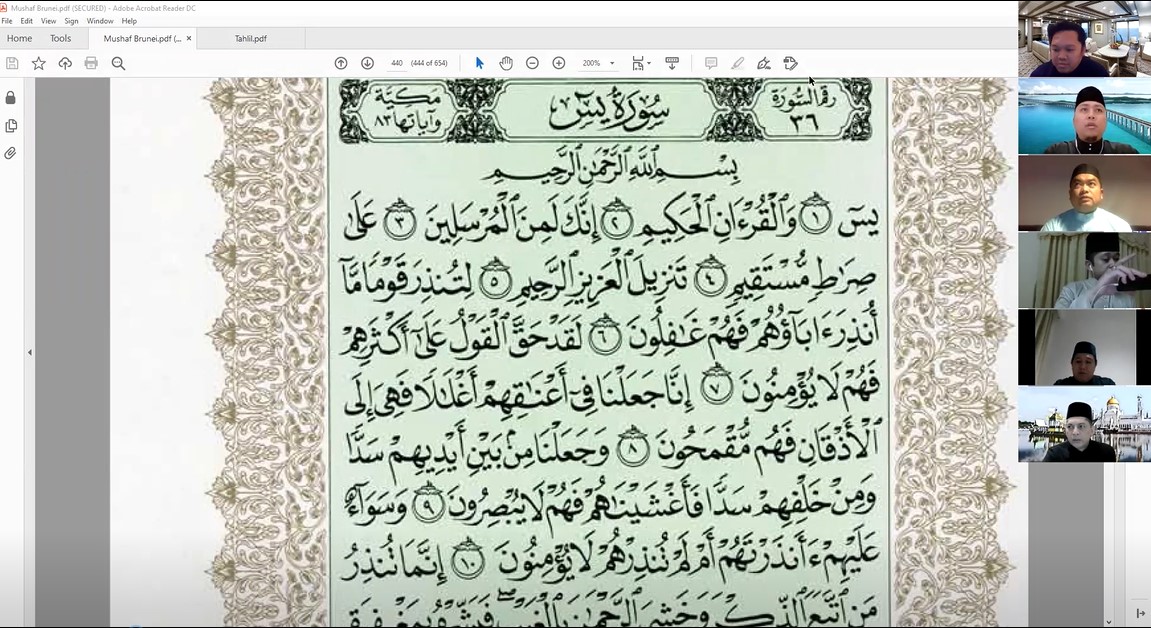The height and width of the screenshot is (628, 1151).
Task: Bookmark file with star icon
Action: [39, 63]
